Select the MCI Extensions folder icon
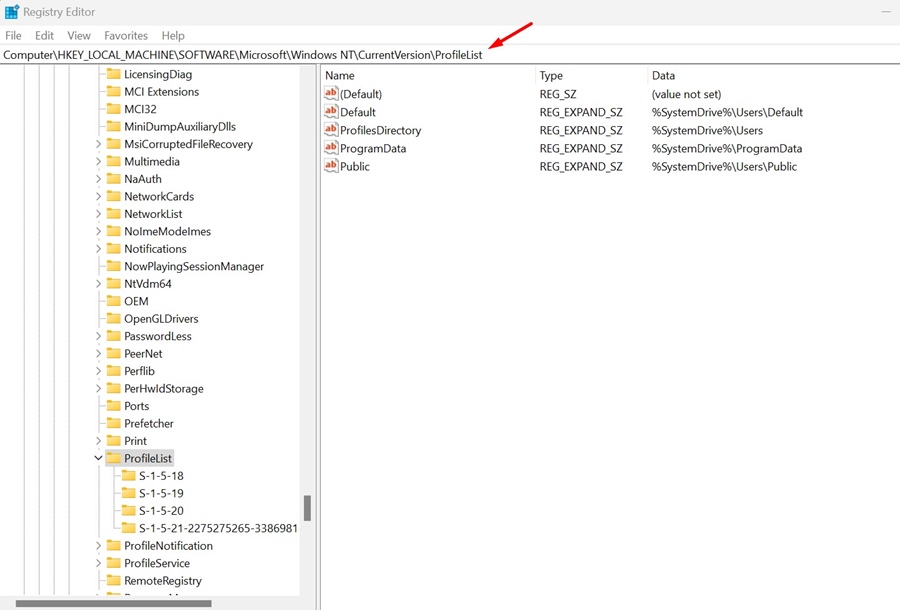Screen dimensions: 900x610 tap(114, 91)
